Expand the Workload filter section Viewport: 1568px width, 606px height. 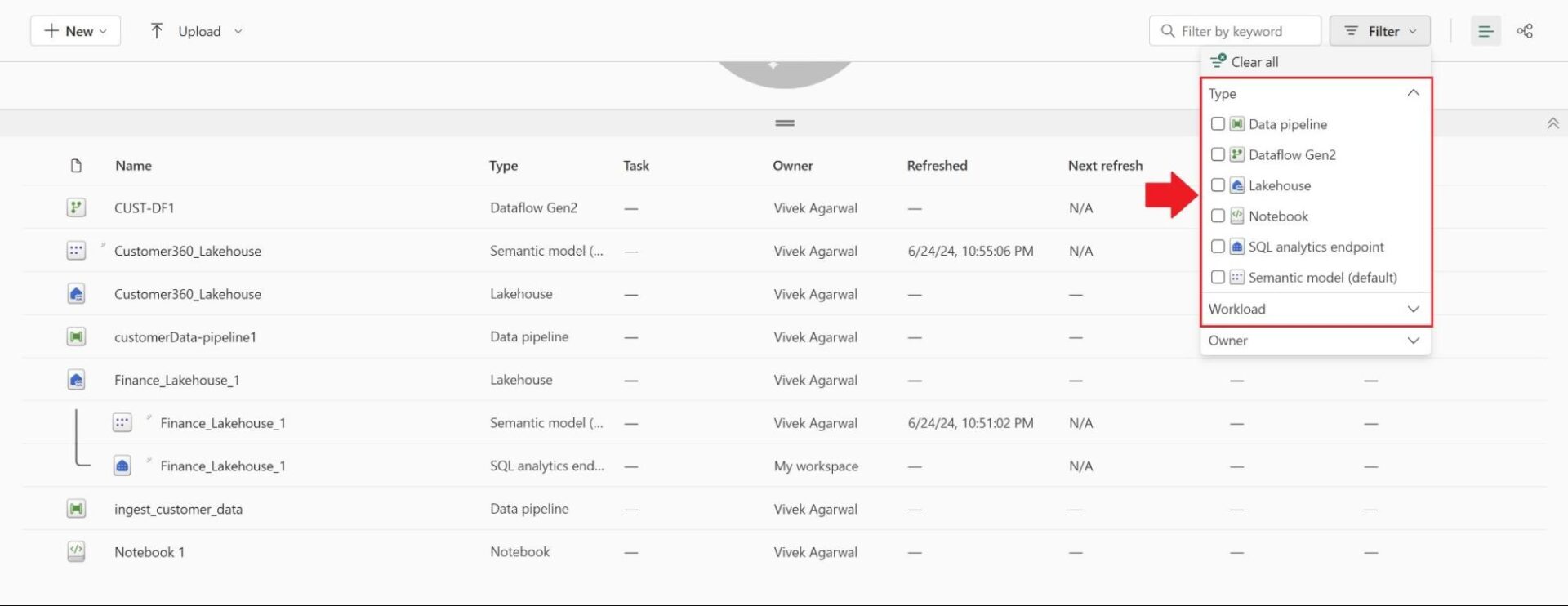1413,309
